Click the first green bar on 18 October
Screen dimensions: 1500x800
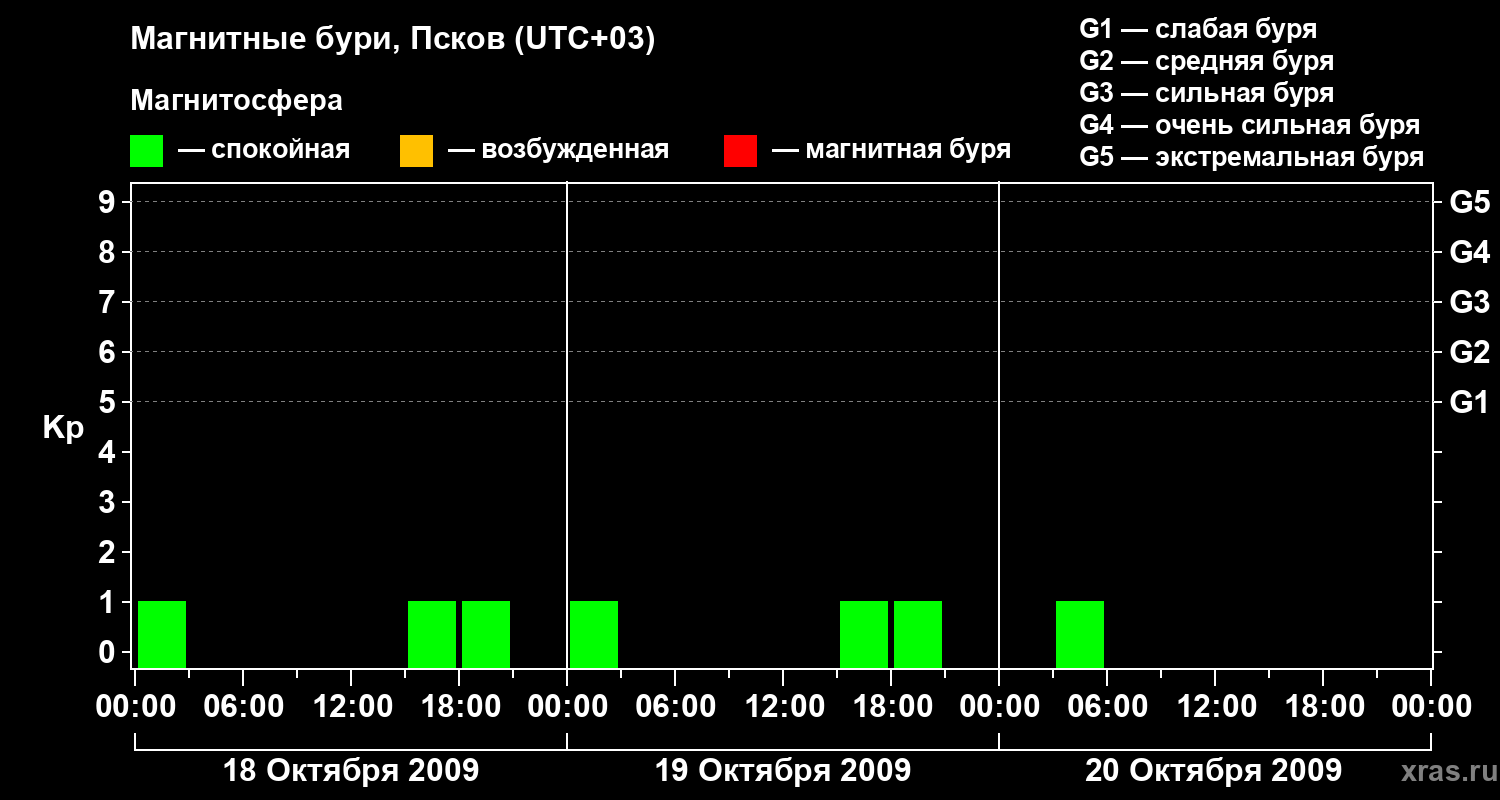162,634
